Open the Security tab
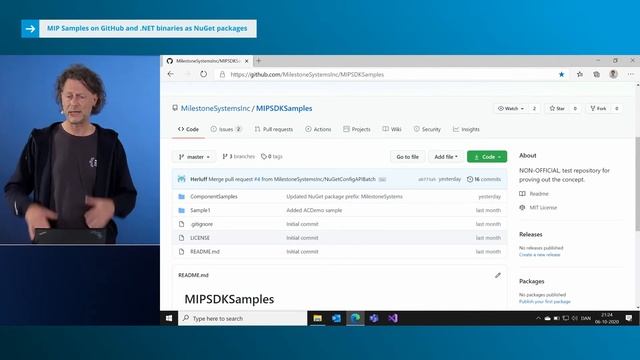The height and width of the screenshot is (360, 640). 427,129
